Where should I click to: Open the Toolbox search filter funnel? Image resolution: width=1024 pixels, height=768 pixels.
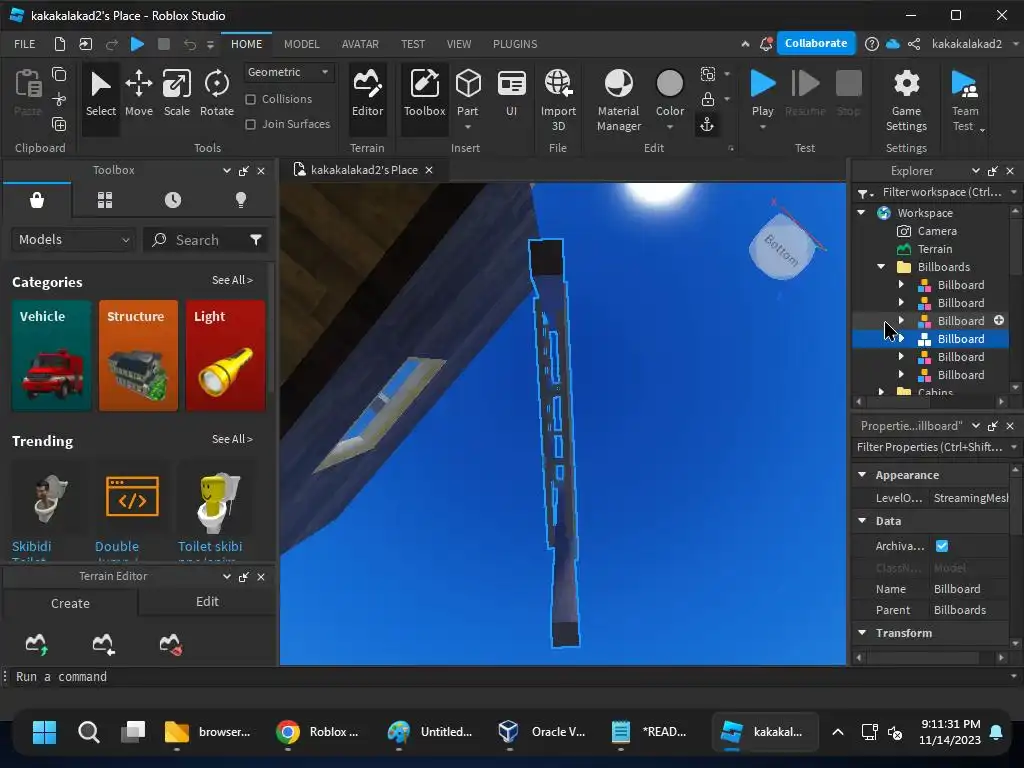pyautogui.click(x=256, y=240)
